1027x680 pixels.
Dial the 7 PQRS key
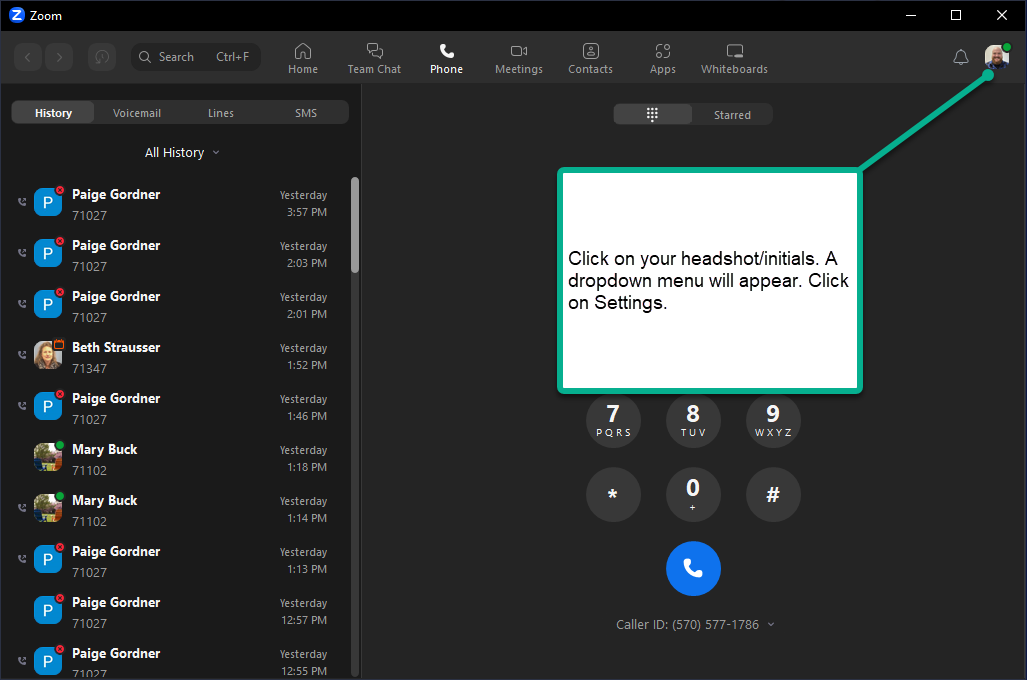pos(613,420)
